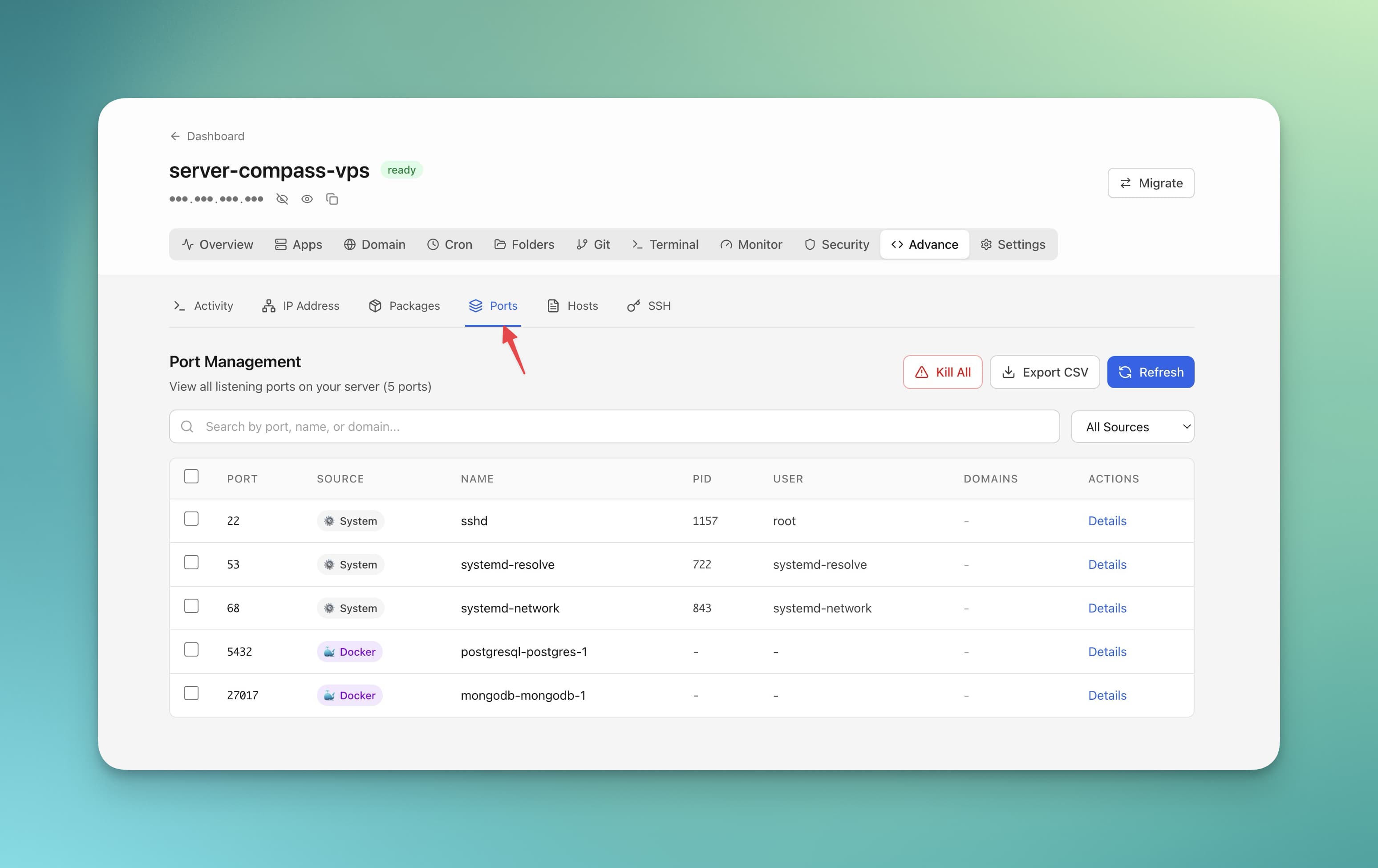Click the search magnifier icon
This screenshot has height=868, width=1378.
[186, 426]
